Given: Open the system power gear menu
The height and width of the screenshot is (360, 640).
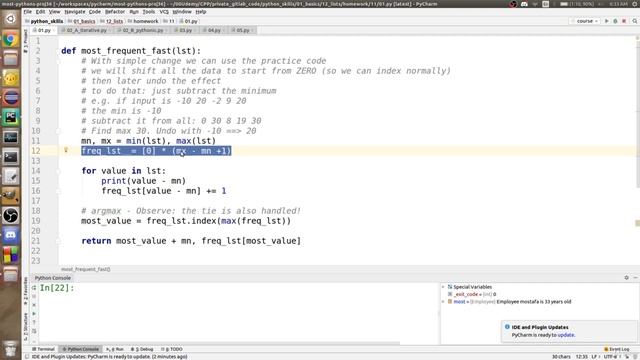Looking at the screenshot, I should [636, 4].
